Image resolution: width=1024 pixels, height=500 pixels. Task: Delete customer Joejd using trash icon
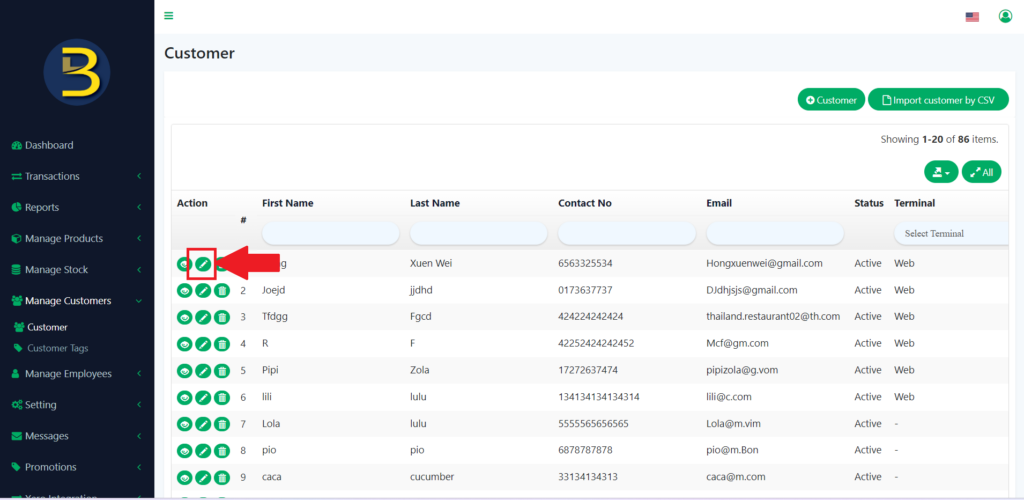coord(222,290)
